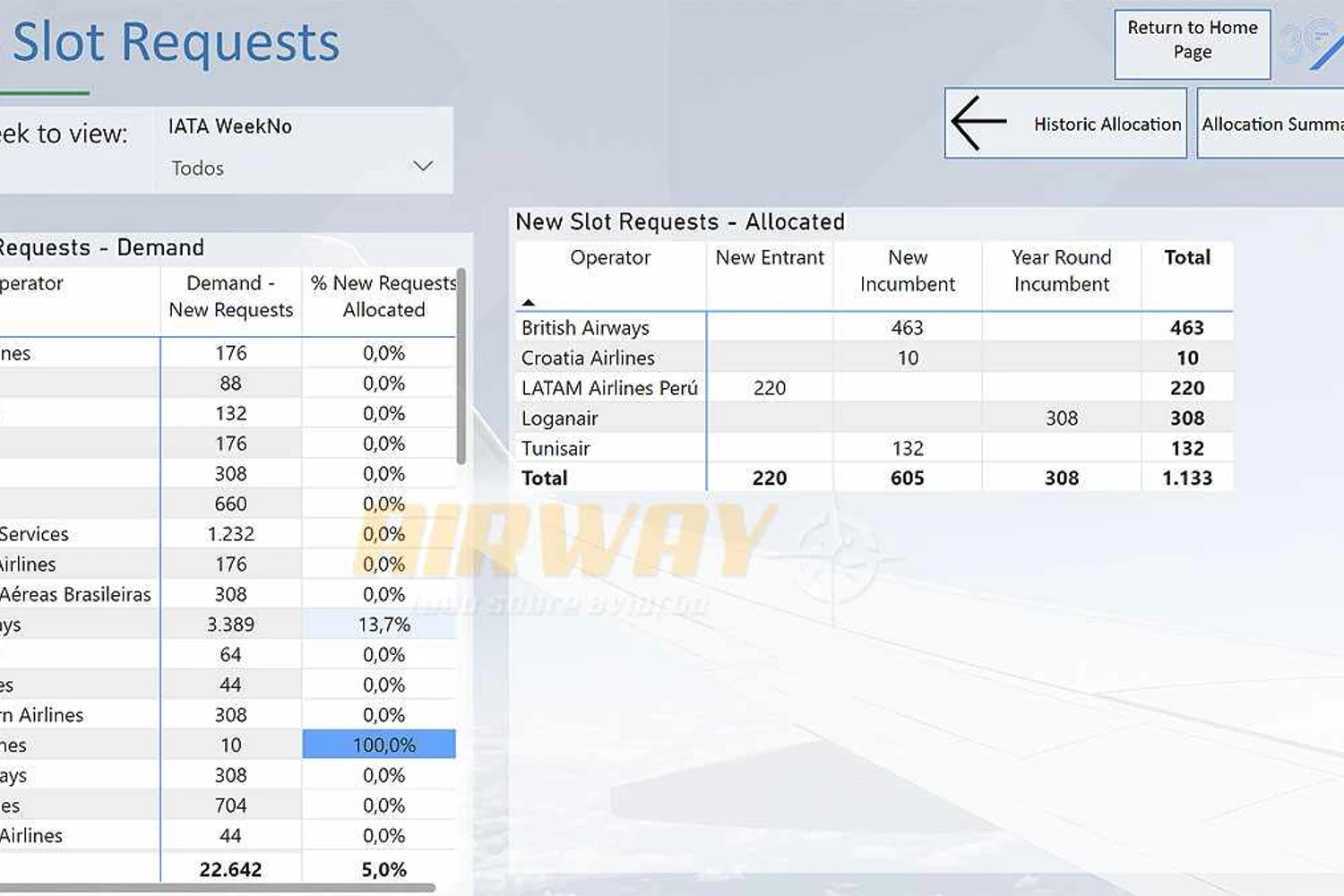Click the Return to Home Page button

click(x=1193, y=44)
